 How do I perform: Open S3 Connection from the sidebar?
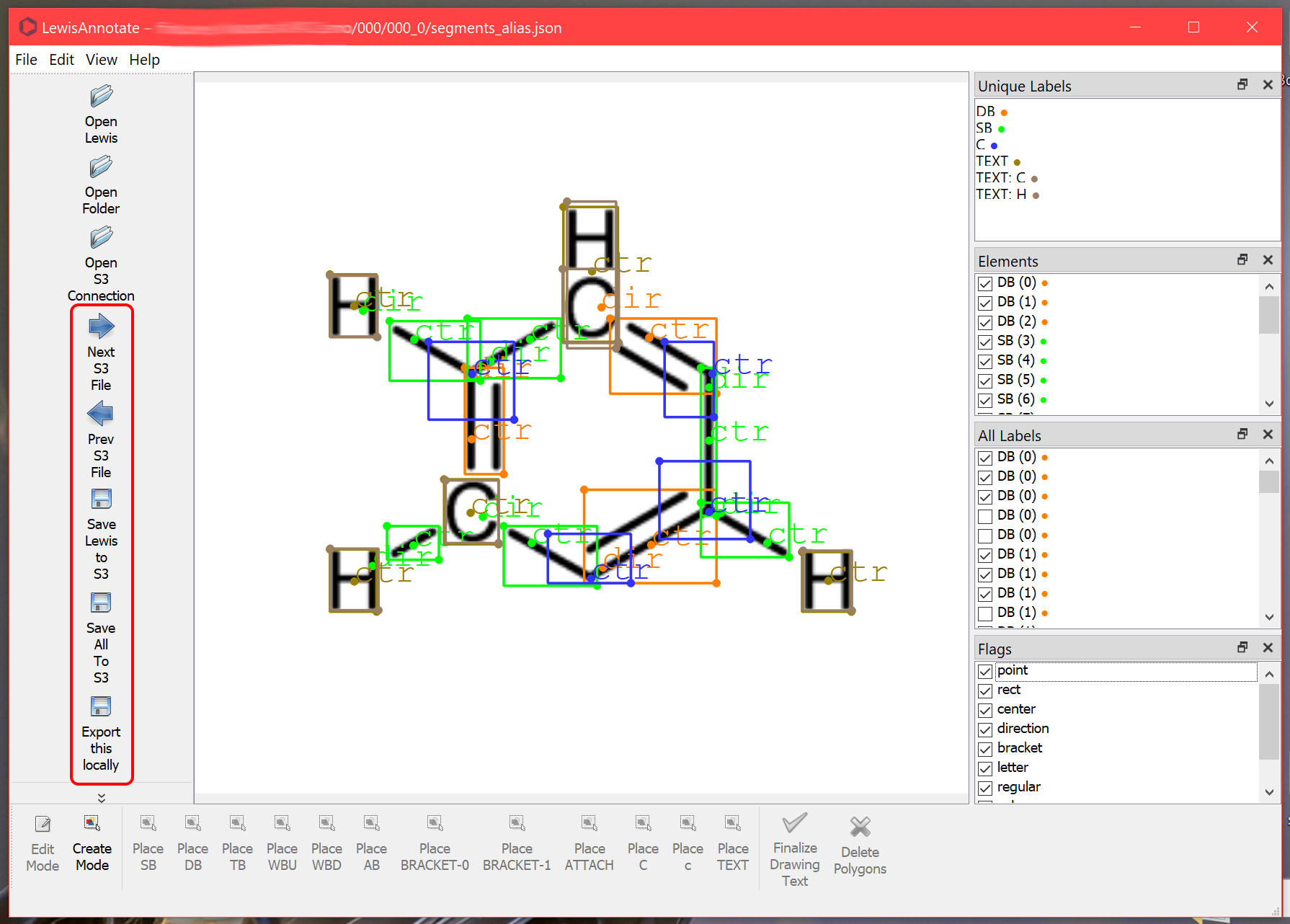101,238
